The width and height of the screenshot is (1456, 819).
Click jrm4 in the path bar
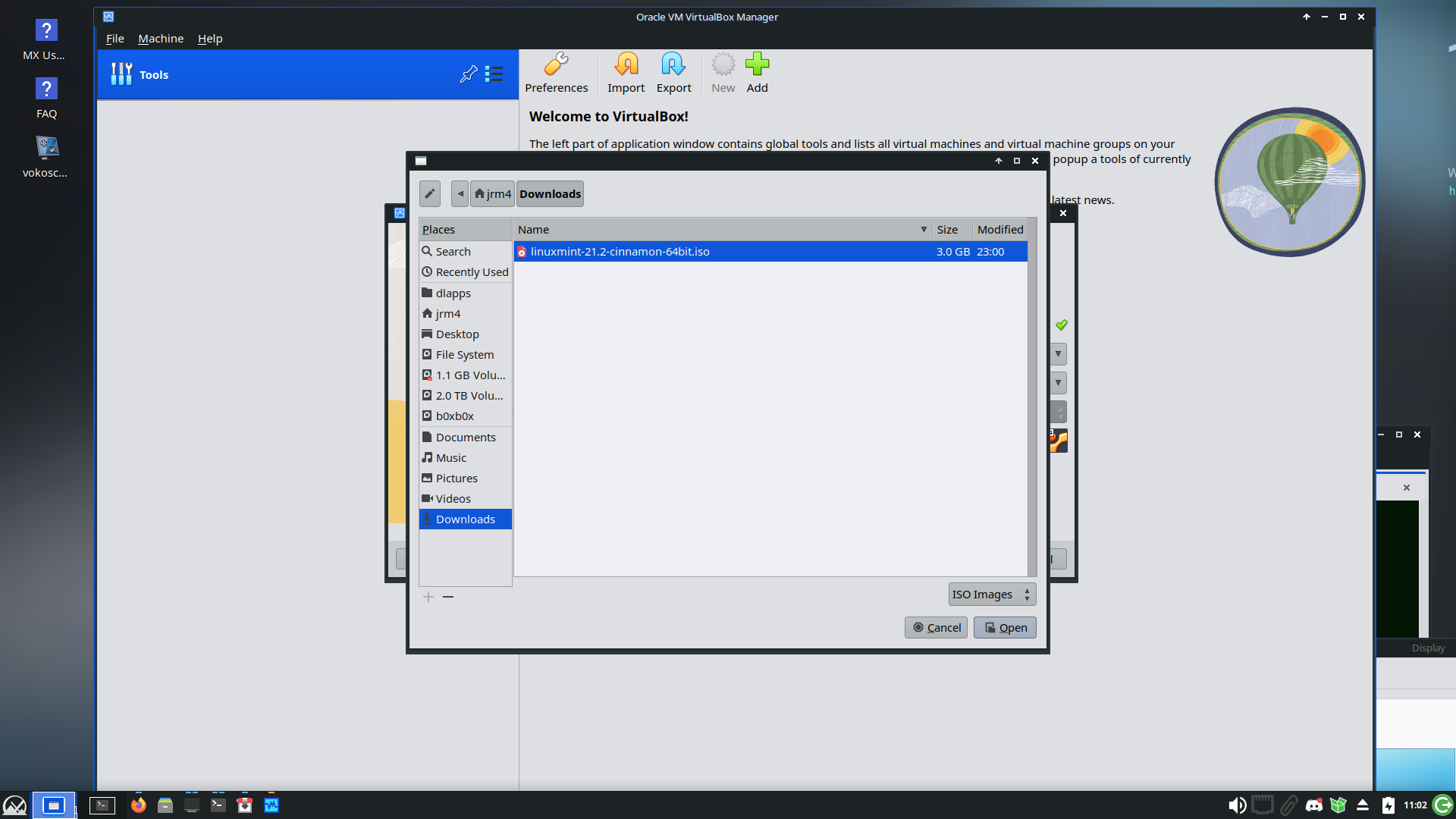coord(493,193)
